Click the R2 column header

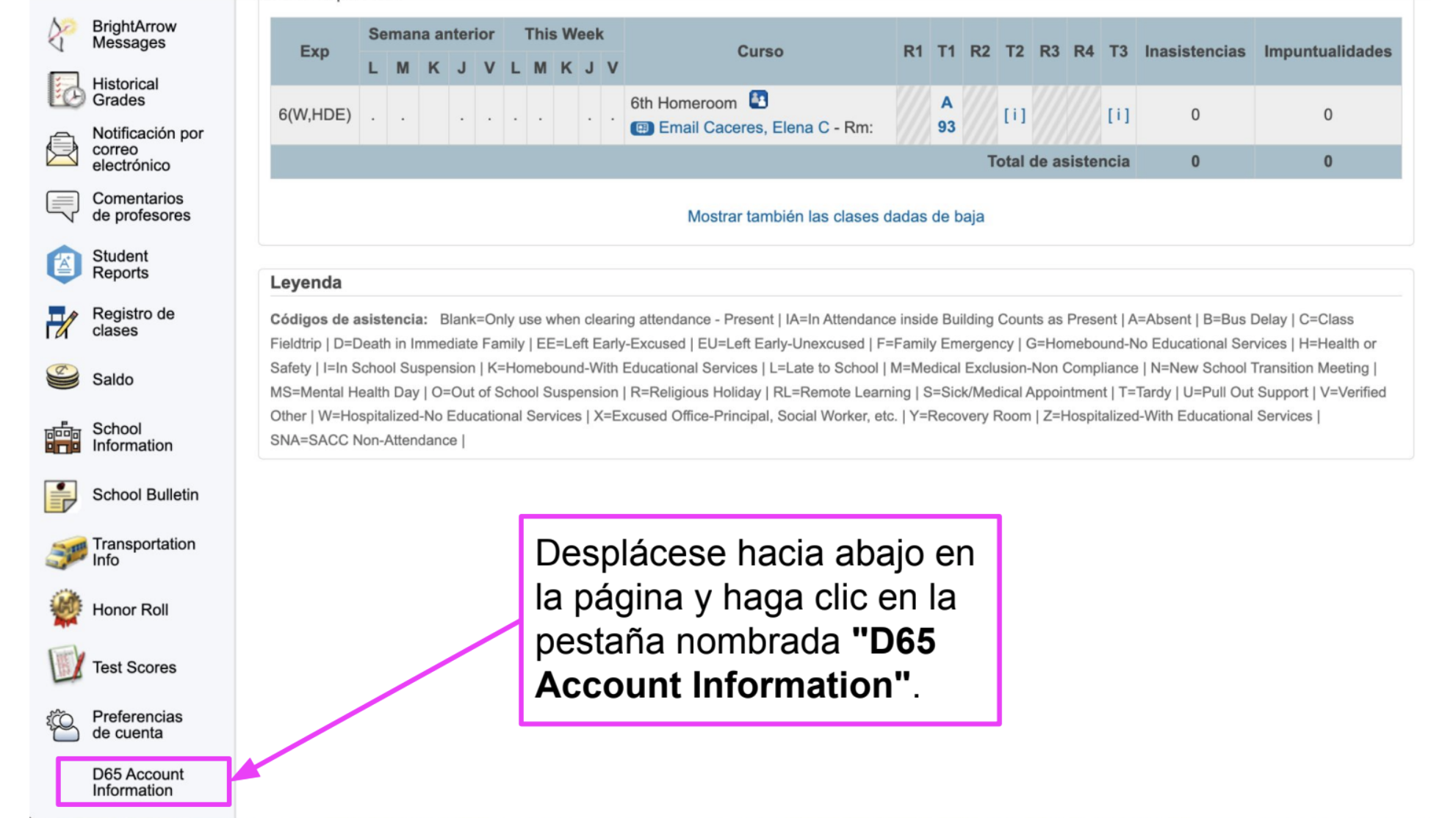pyautogui.click(x=980, y=51)
